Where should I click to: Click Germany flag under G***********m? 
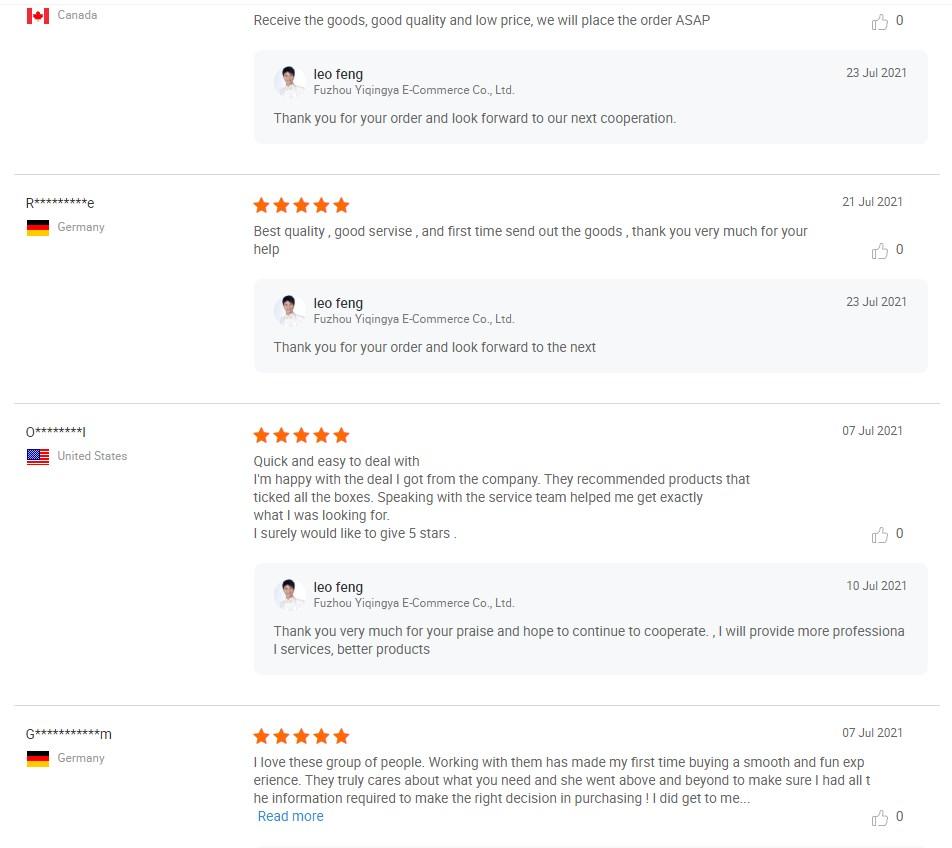[x=38, y=759]
